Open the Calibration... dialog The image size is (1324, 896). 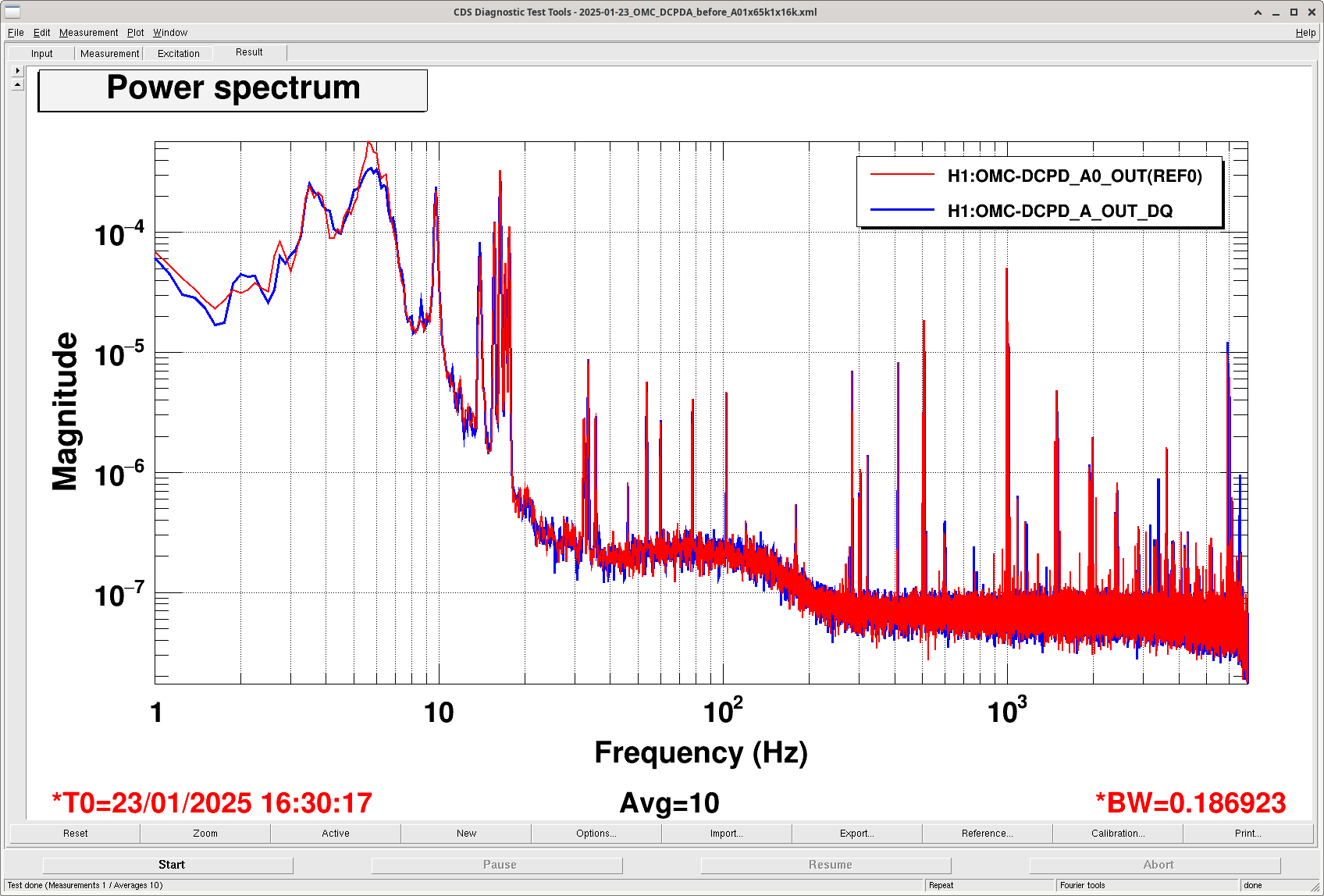(x=1118, y=834)
